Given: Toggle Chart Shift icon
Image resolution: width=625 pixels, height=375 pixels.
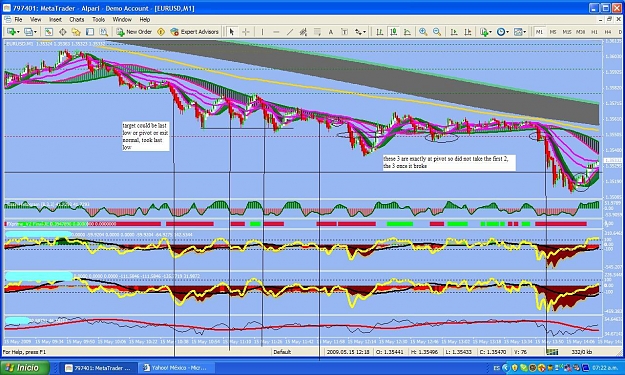Looking at the screenshot, I should tap(468, 32).
